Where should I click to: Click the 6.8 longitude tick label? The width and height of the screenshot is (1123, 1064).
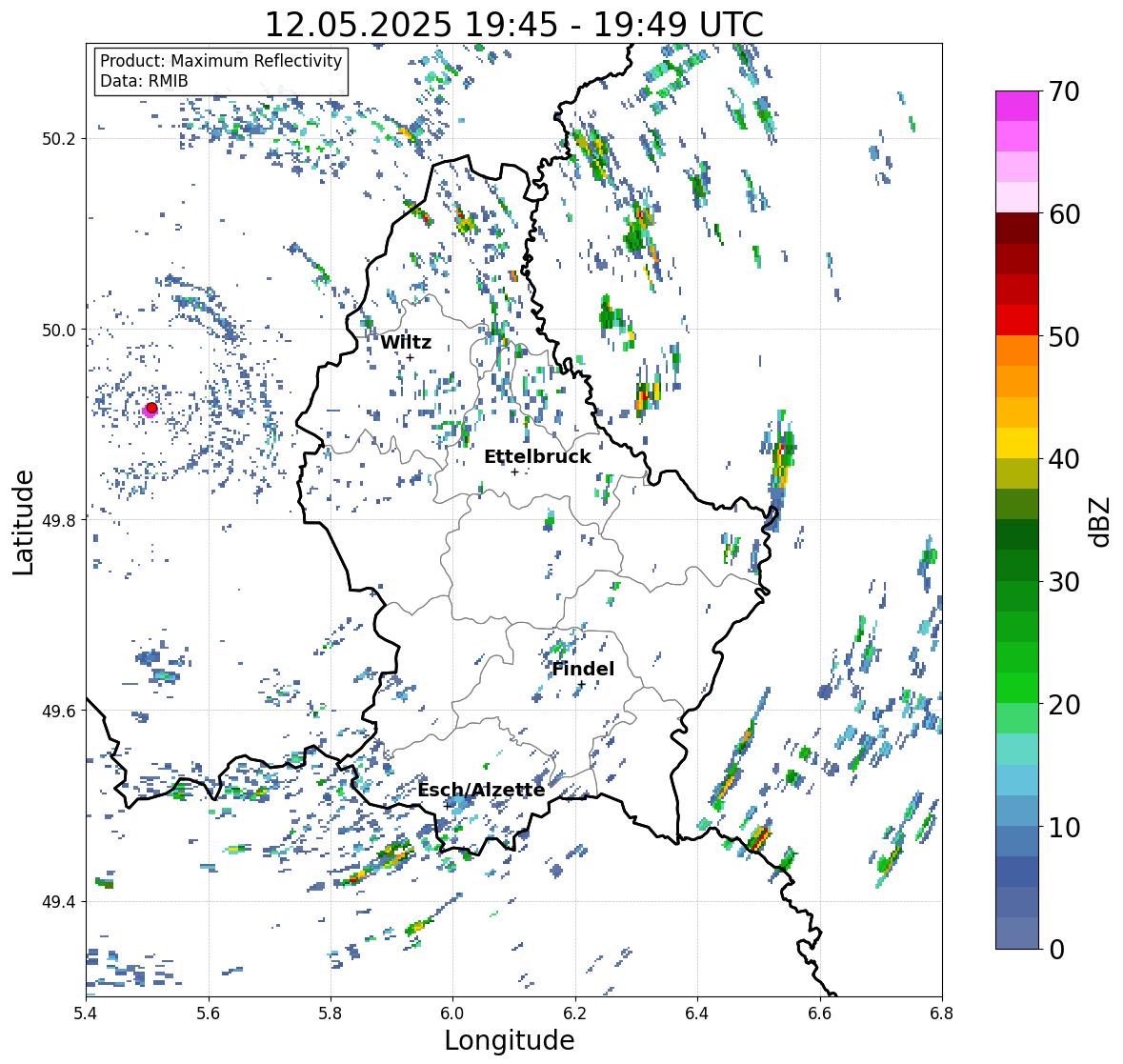(x=942, y=1013)
